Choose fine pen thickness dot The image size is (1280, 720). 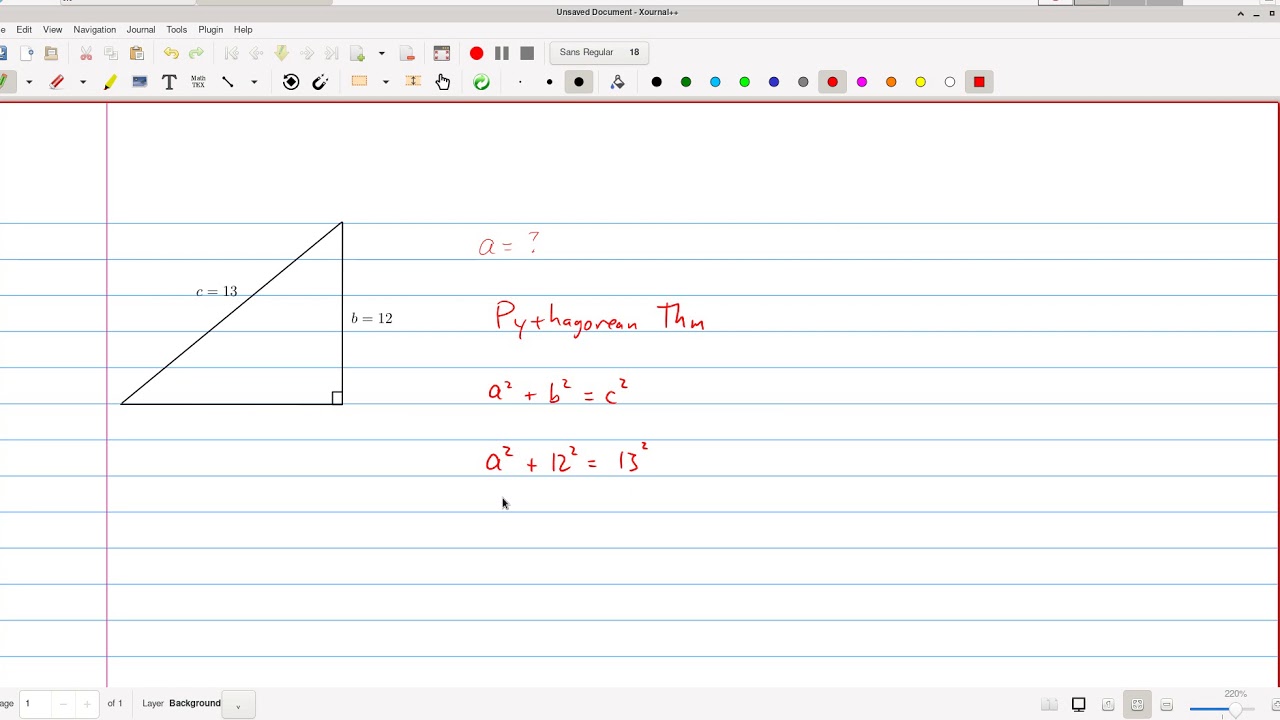click(x=520, y=82)
